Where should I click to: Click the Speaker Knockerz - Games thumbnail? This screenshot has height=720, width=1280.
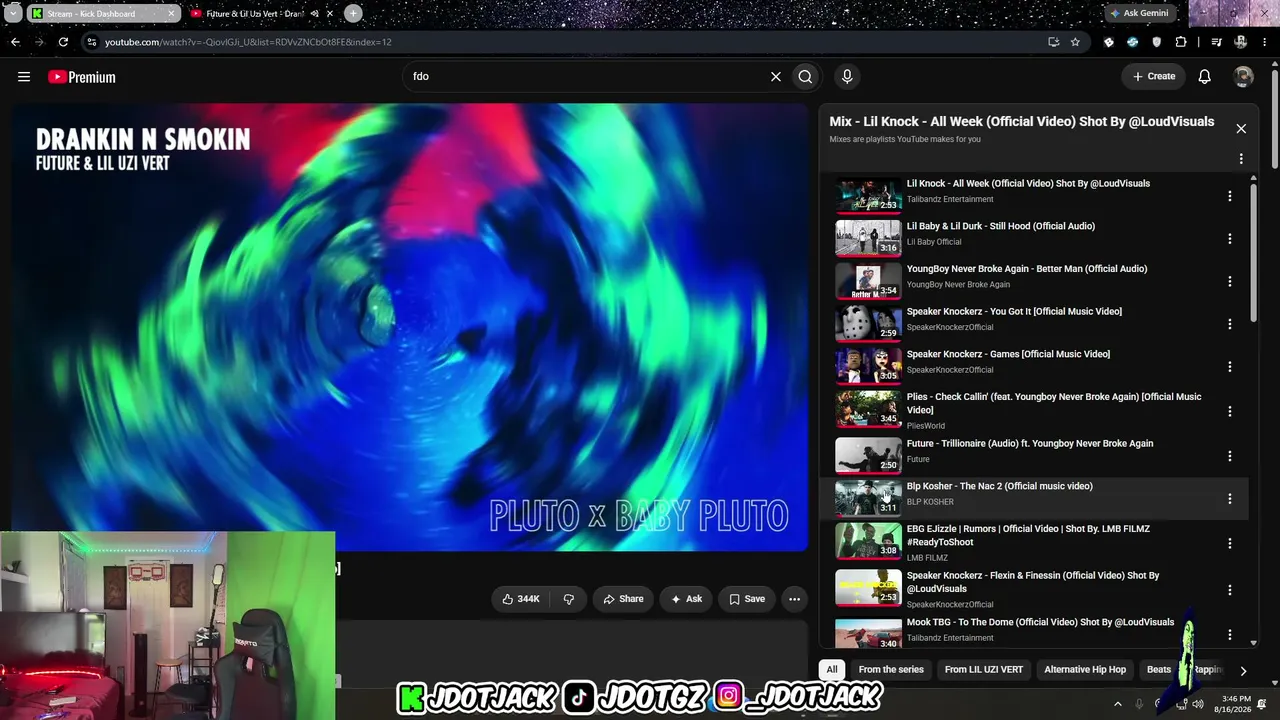(x=868, y=365)
